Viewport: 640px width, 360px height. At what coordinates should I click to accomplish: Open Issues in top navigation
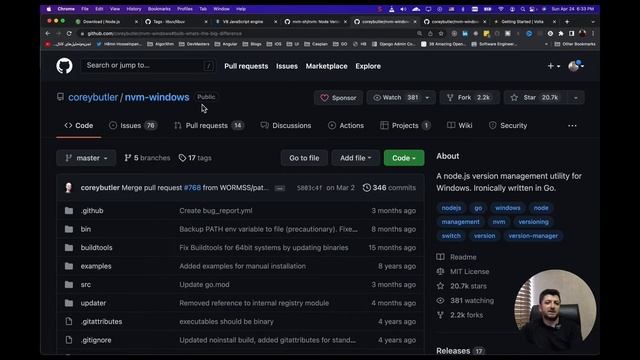(287, 66)
